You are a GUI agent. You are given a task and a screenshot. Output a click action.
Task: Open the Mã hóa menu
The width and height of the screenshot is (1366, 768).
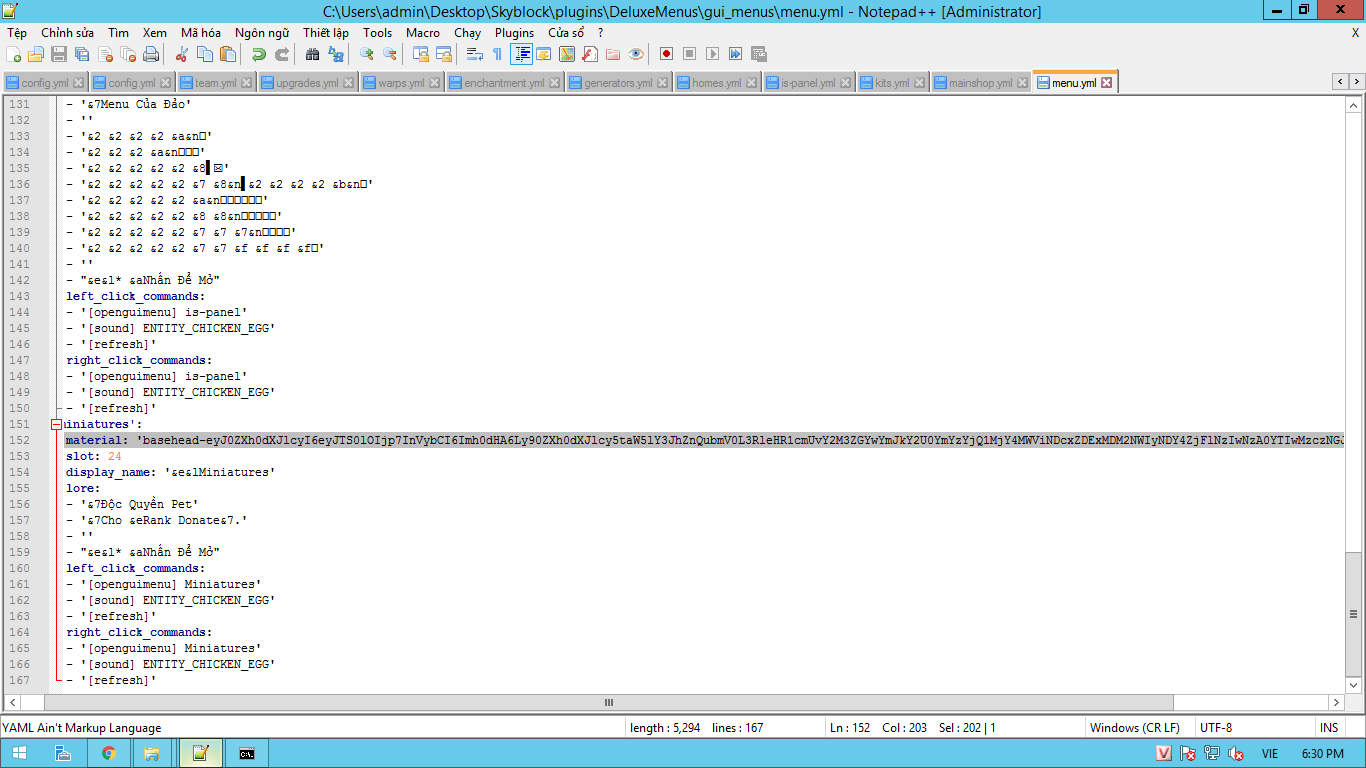[x=201, y=33]
